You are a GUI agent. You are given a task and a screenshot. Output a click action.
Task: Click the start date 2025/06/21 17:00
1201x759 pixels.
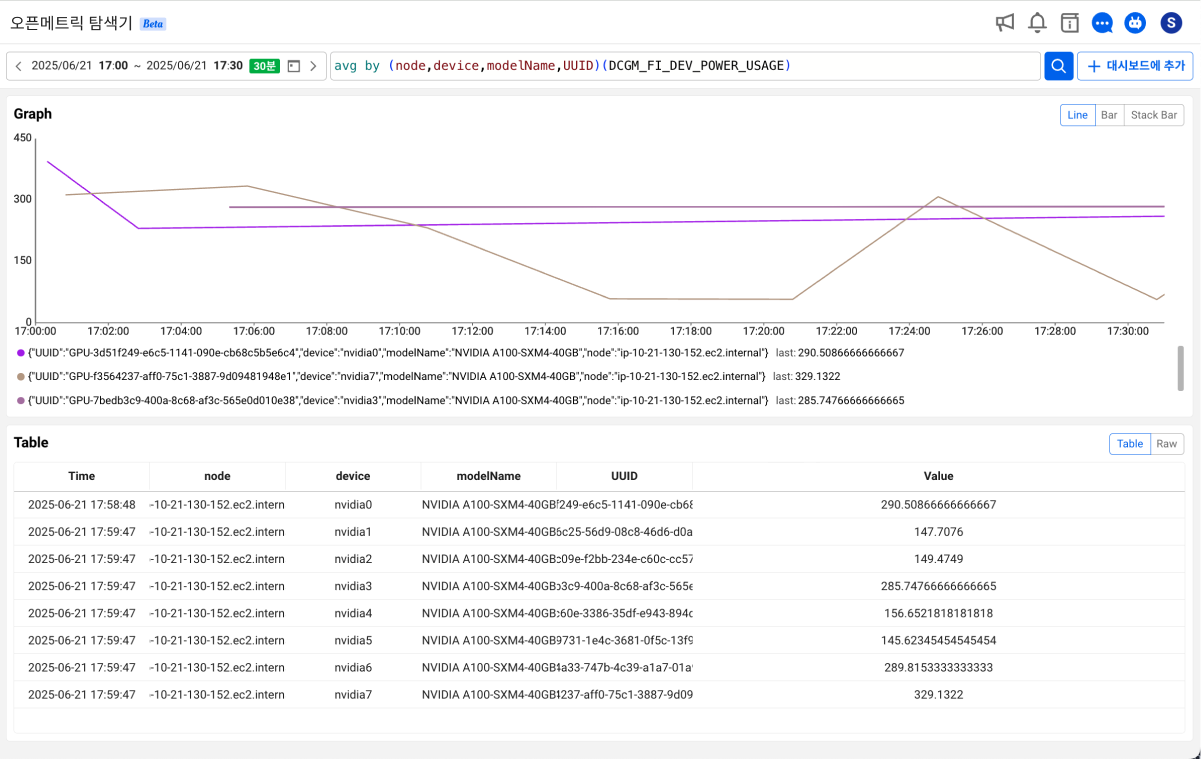click(x=80, y=66)
